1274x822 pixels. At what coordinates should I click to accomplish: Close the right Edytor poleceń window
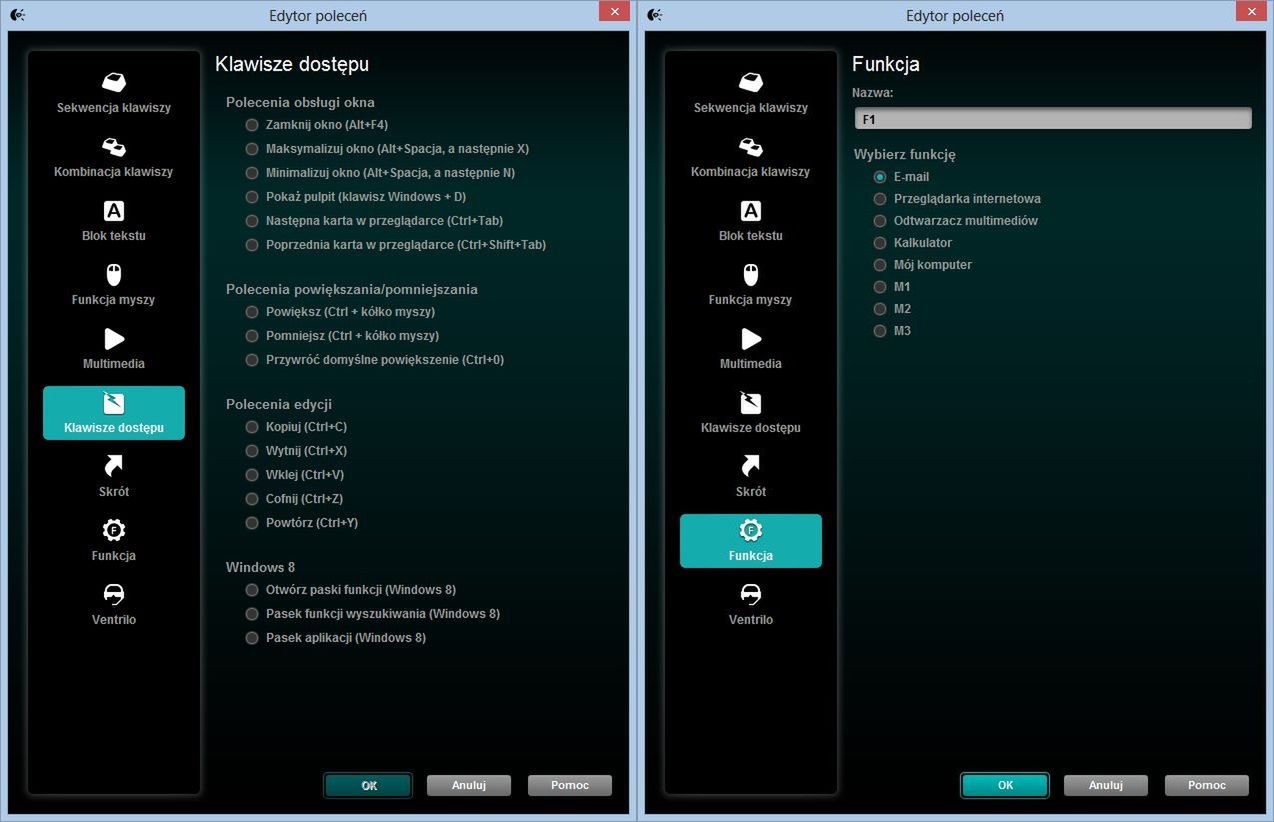1251,11
